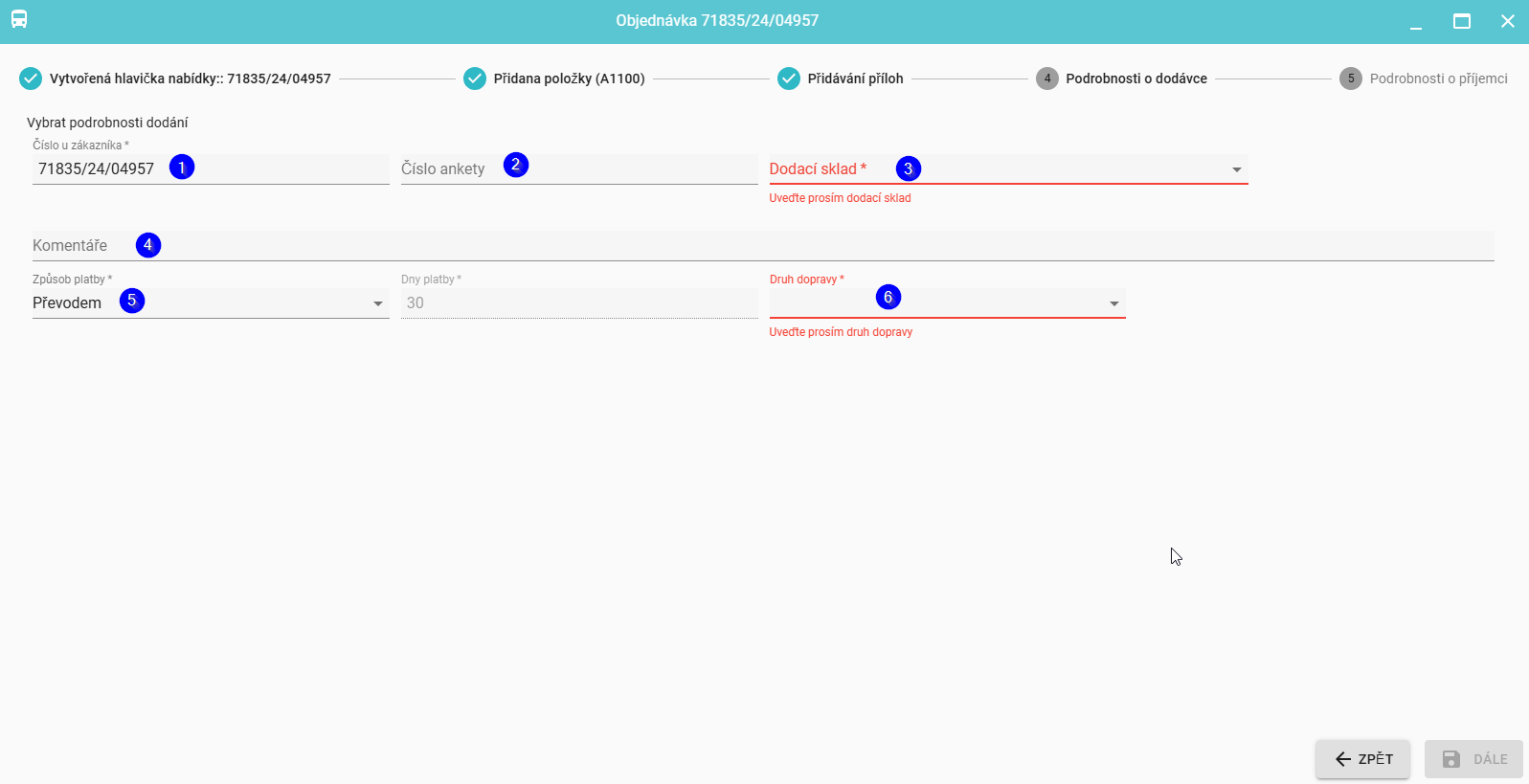Select the Přidávání příloh step label
Viewport: 1529px width, 784px height.
tap(855, 78)
